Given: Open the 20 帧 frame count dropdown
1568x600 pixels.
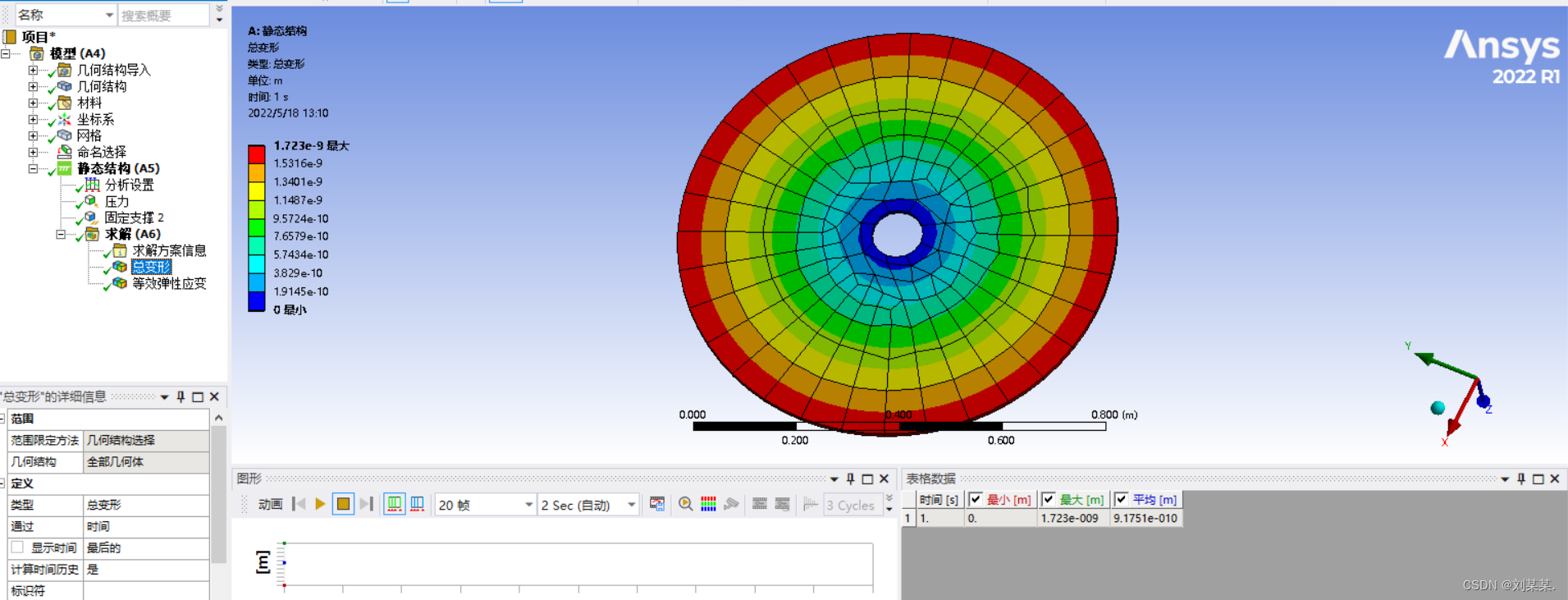Looking at the screenshot, I should [528, 505].
